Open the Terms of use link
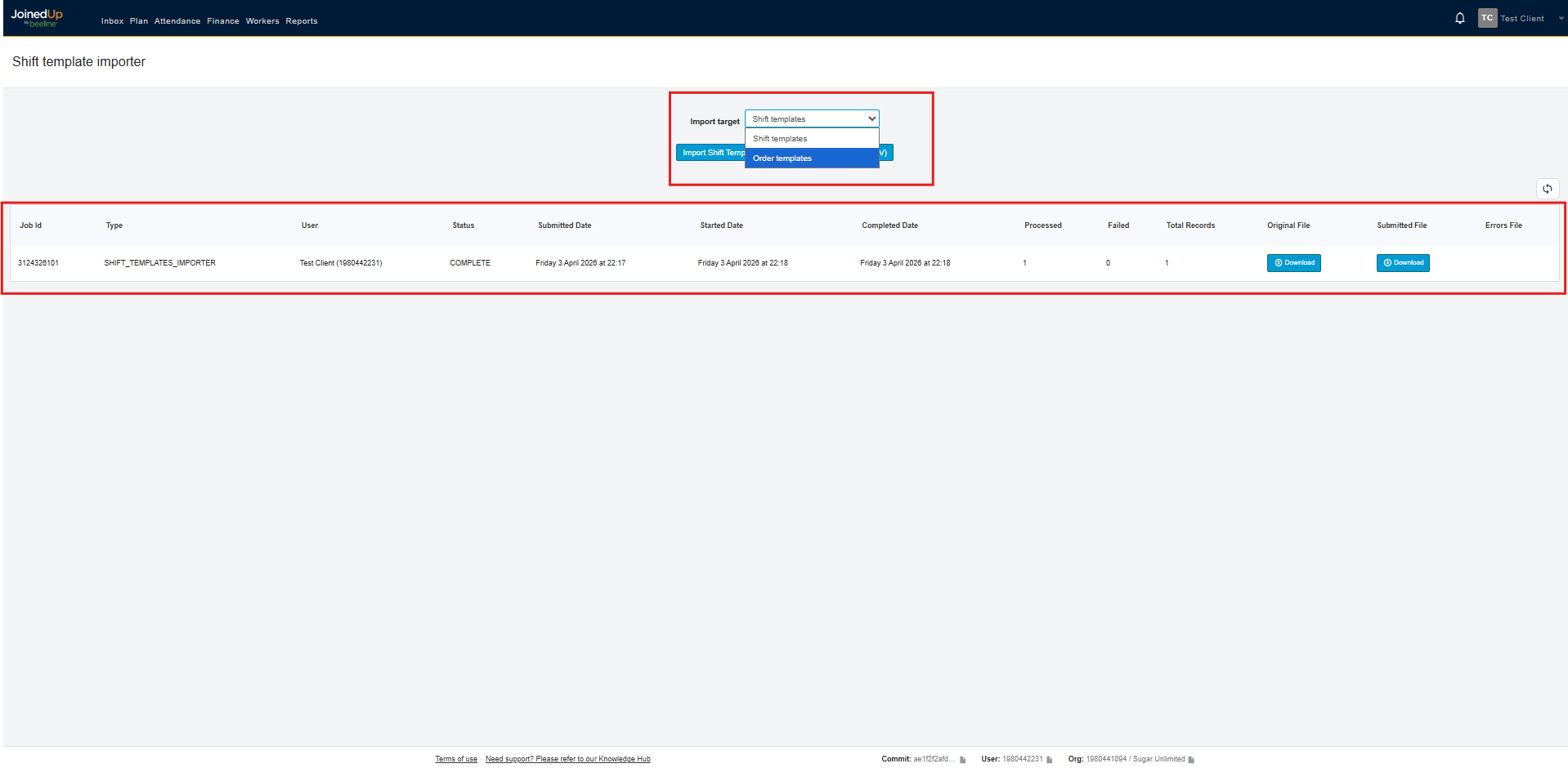 tap(455, 759)
